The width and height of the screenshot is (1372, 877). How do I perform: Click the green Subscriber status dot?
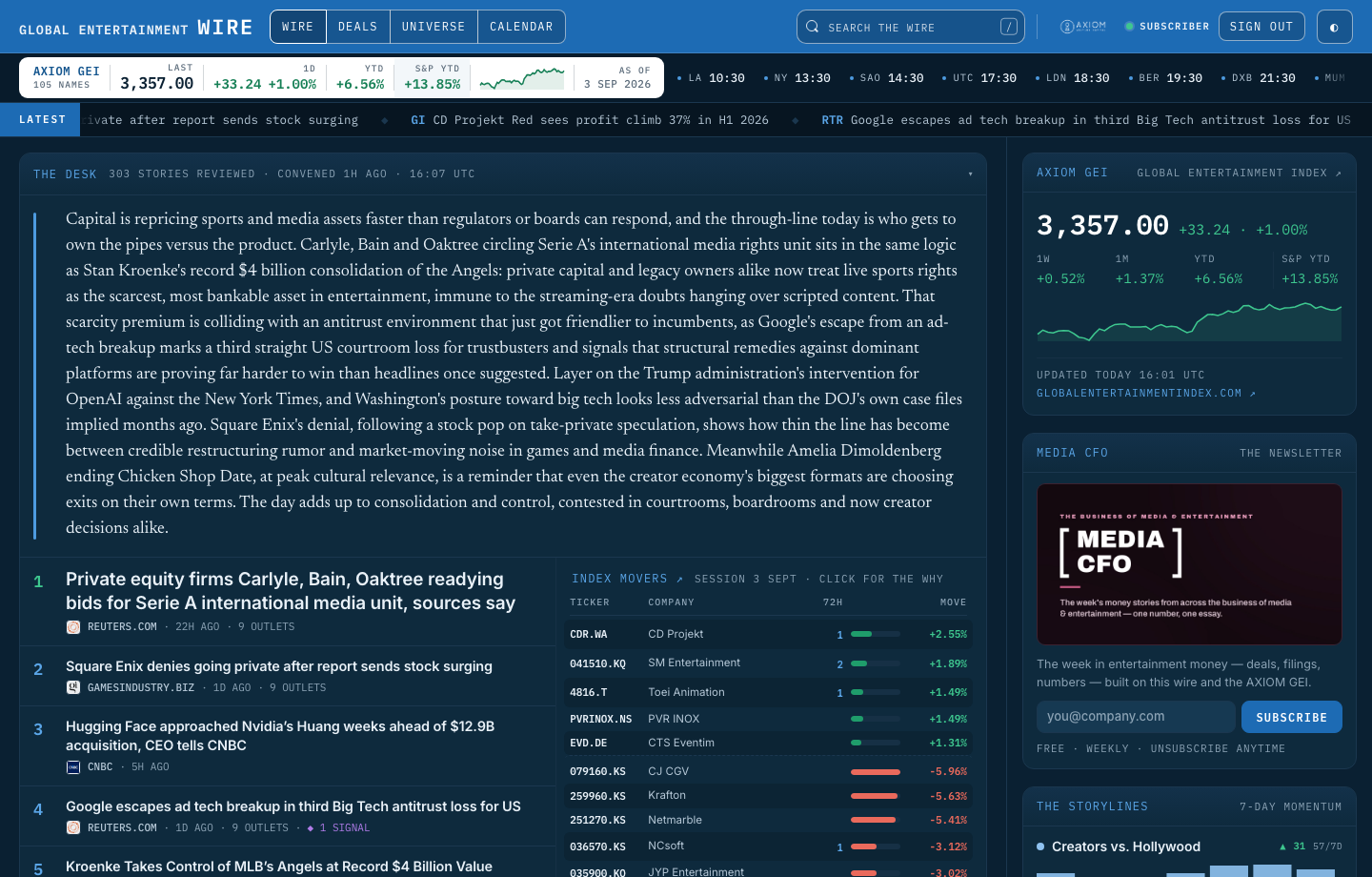(1130, 27)
